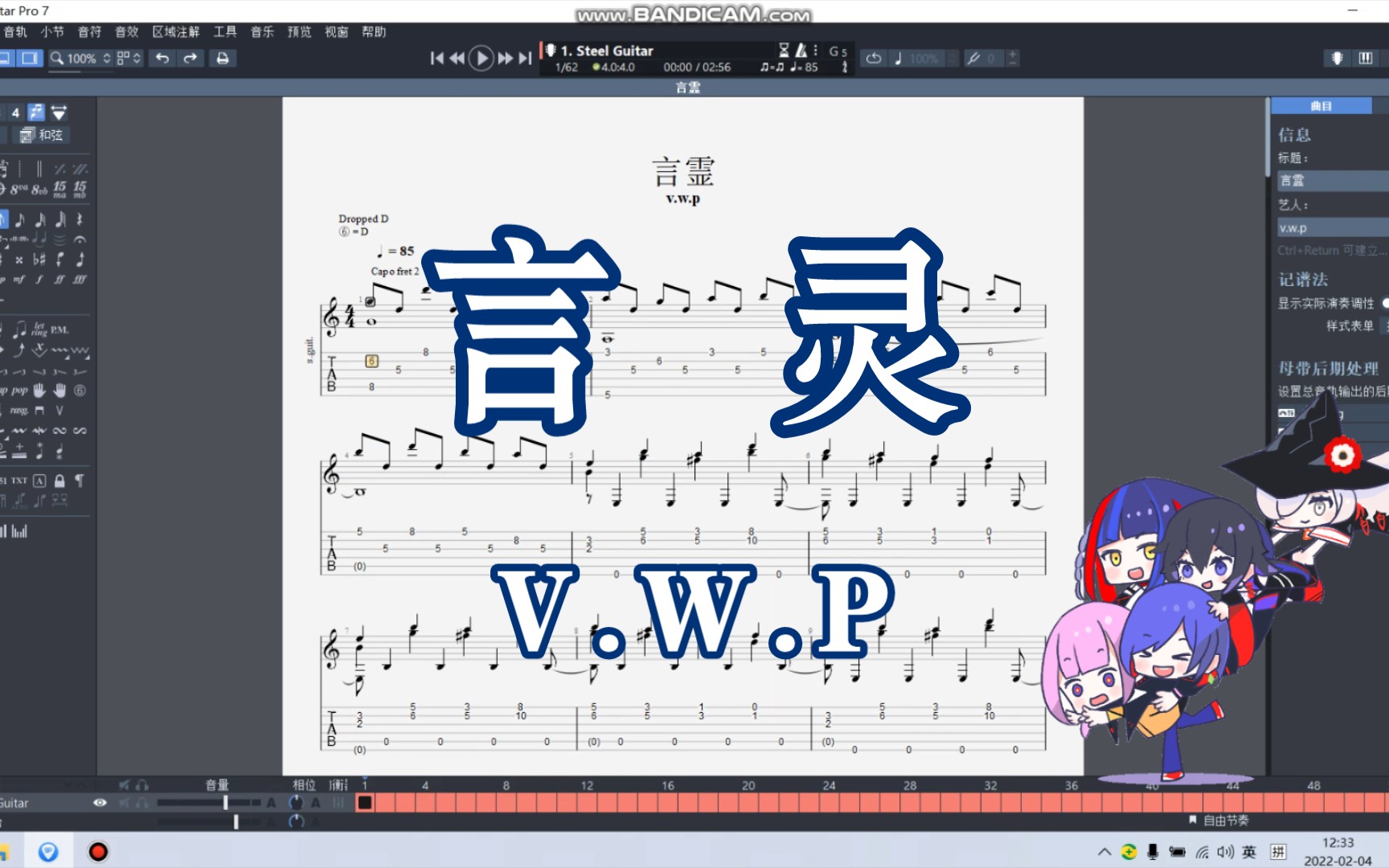Adjust the Guitar track pan knob
Screen dimensions: 1389x868
click(x=296, y=802)
